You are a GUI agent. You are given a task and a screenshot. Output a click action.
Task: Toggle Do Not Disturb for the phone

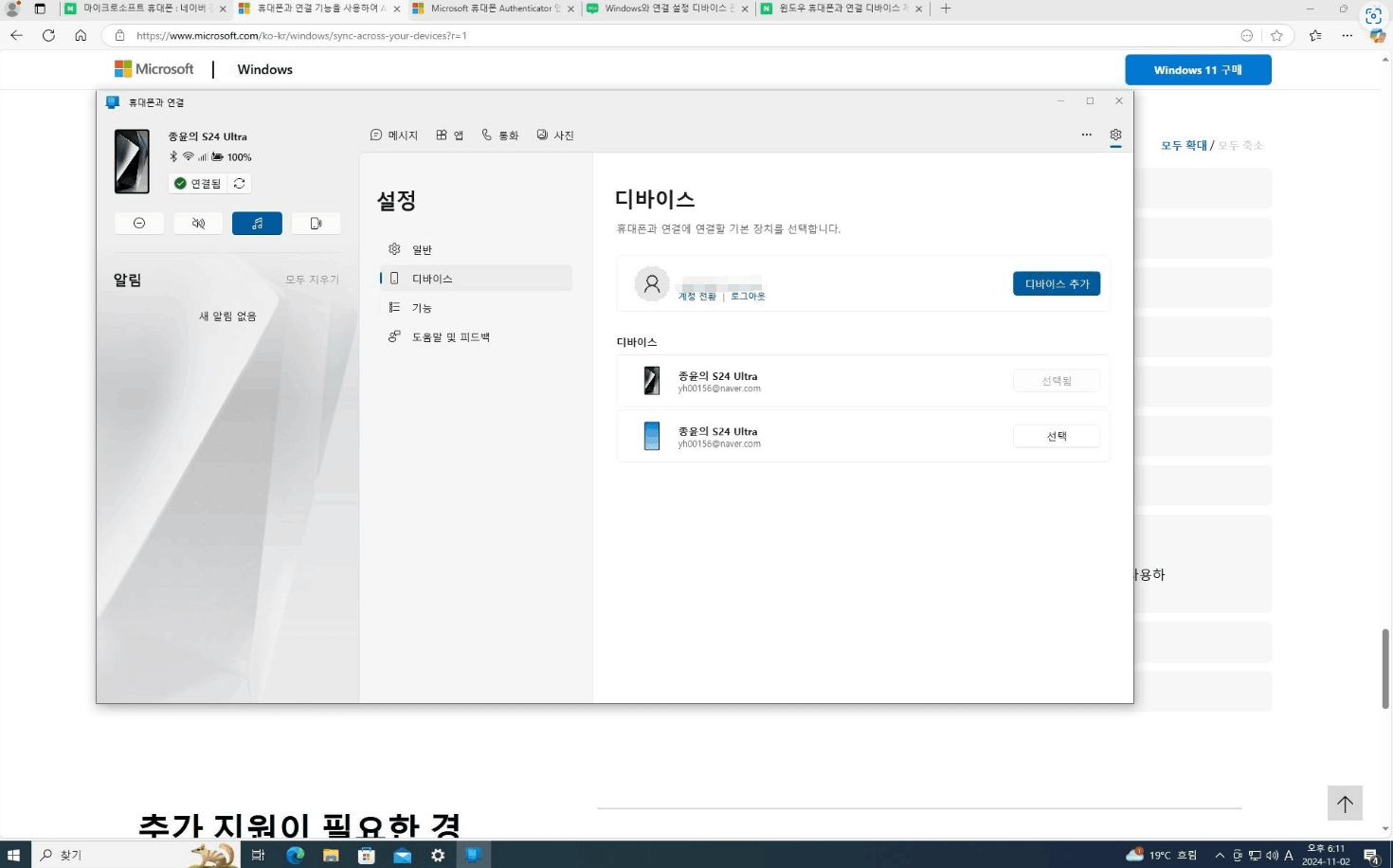pos(138,223)
